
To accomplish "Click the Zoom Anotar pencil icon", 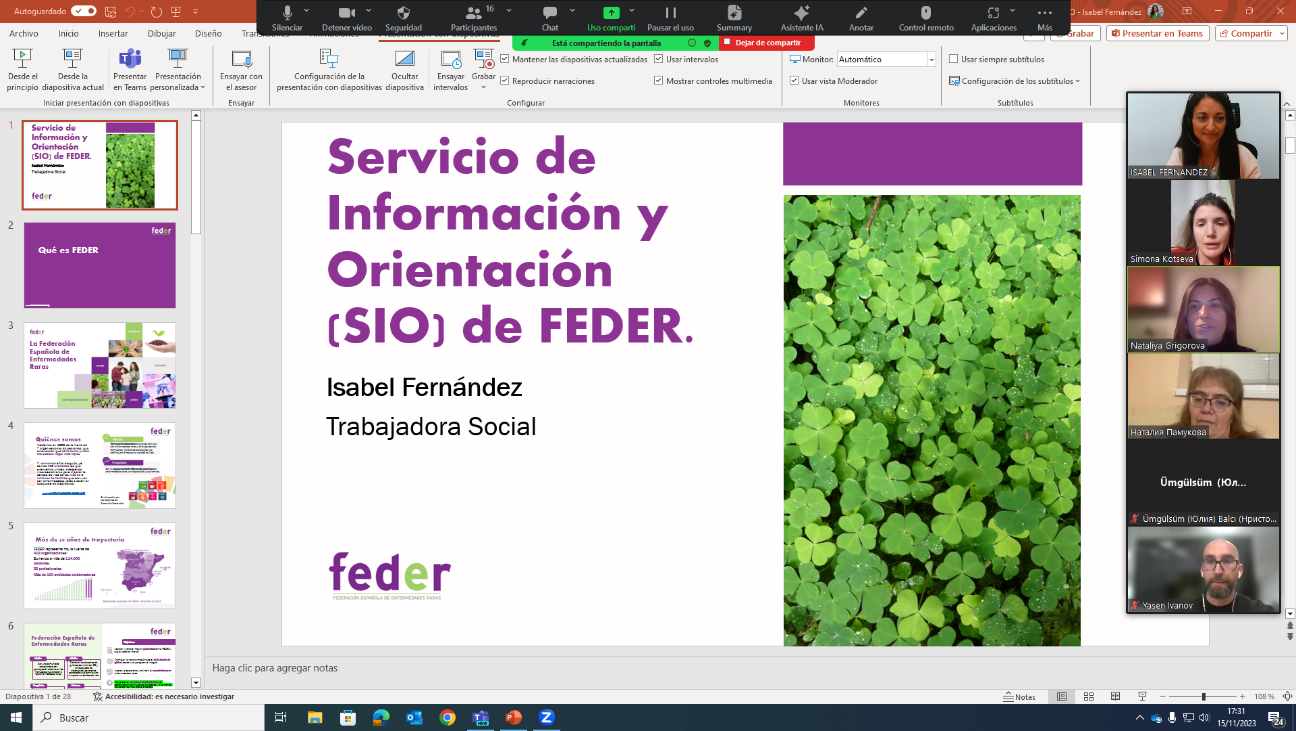I will click(861, 13).
